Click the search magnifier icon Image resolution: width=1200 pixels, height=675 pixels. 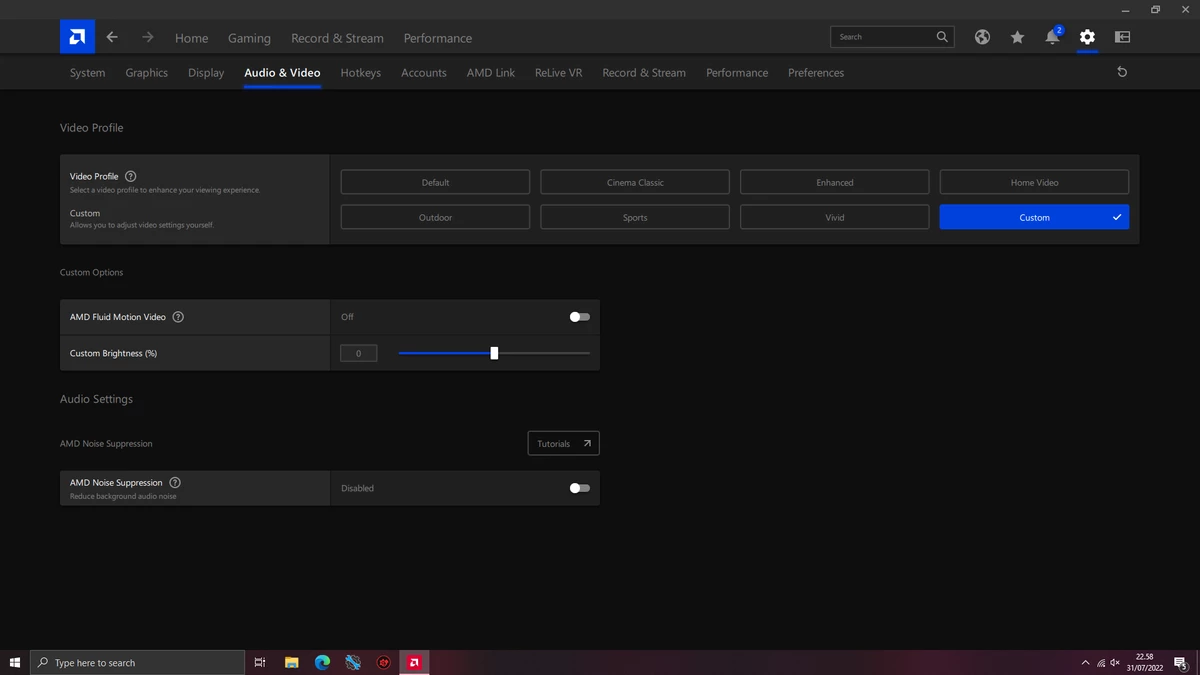pyautogui.click(x=942, y=37)
